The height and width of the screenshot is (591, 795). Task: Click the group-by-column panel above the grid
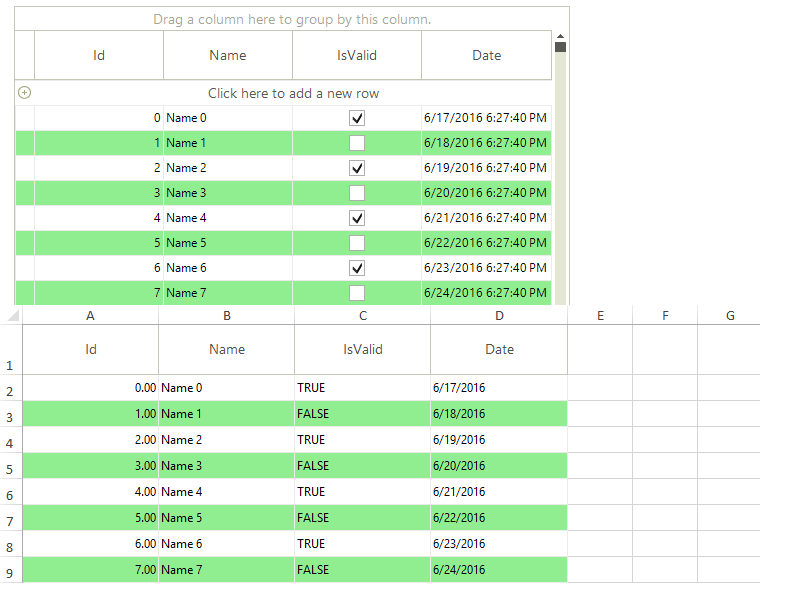coord(292,19)
